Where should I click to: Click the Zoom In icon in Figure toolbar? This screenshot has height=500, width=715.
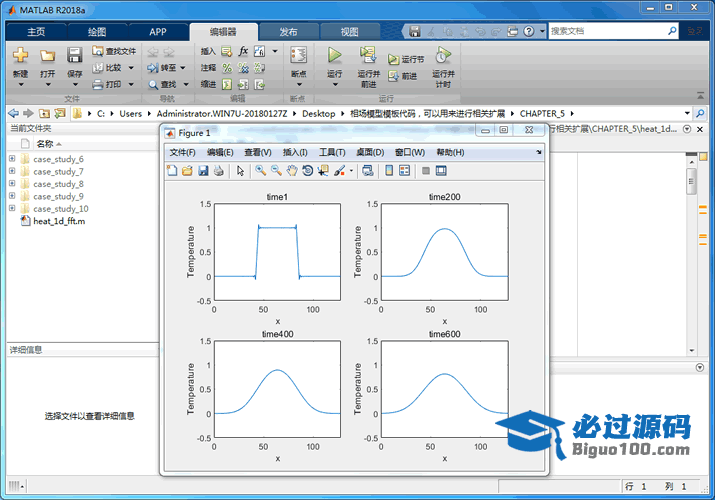pos(260,170)
